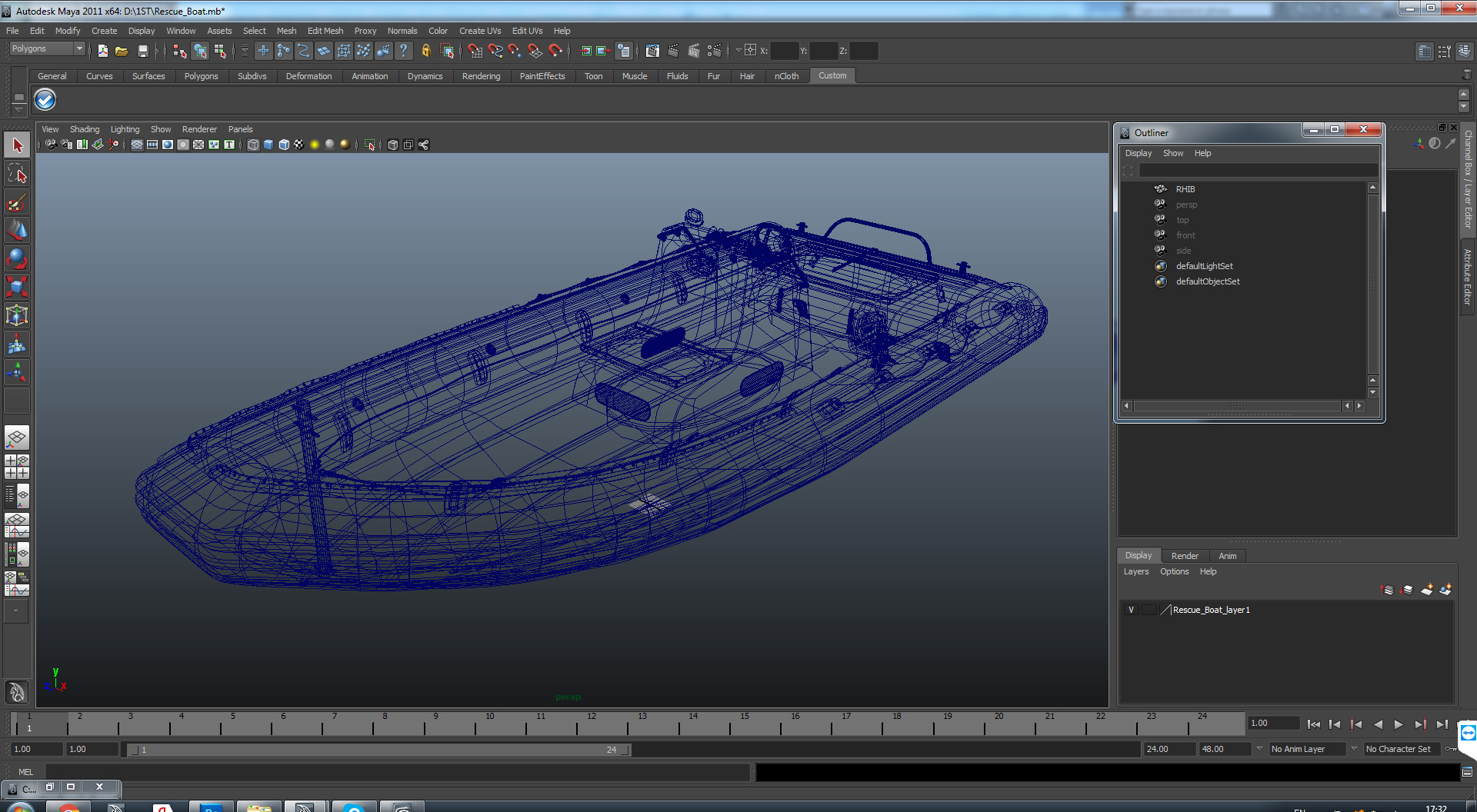Toggle lock current selection padlock

[425, 51]
